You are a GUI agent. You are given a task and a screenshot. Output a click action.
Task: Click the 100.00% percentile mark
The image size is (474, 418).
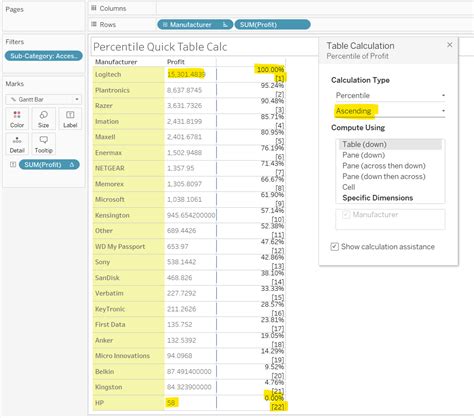click(270, 70)
